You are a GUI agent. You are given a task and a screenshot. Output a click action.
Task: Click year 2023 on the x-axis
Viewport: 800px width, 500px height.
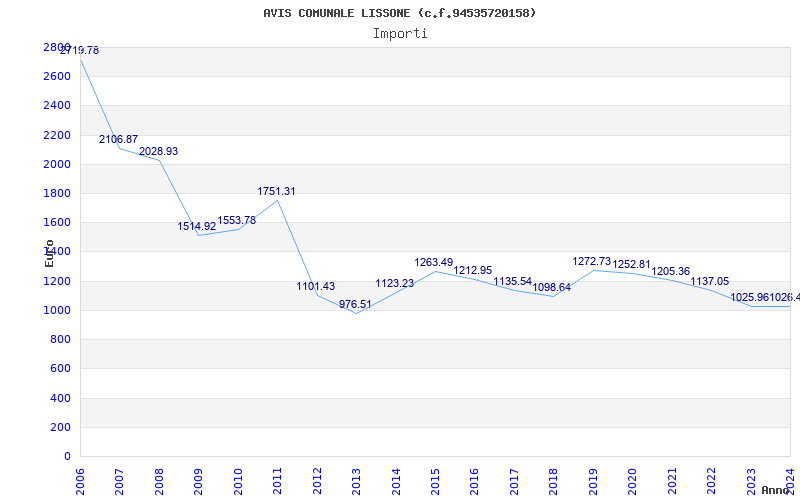click(750, 478)
